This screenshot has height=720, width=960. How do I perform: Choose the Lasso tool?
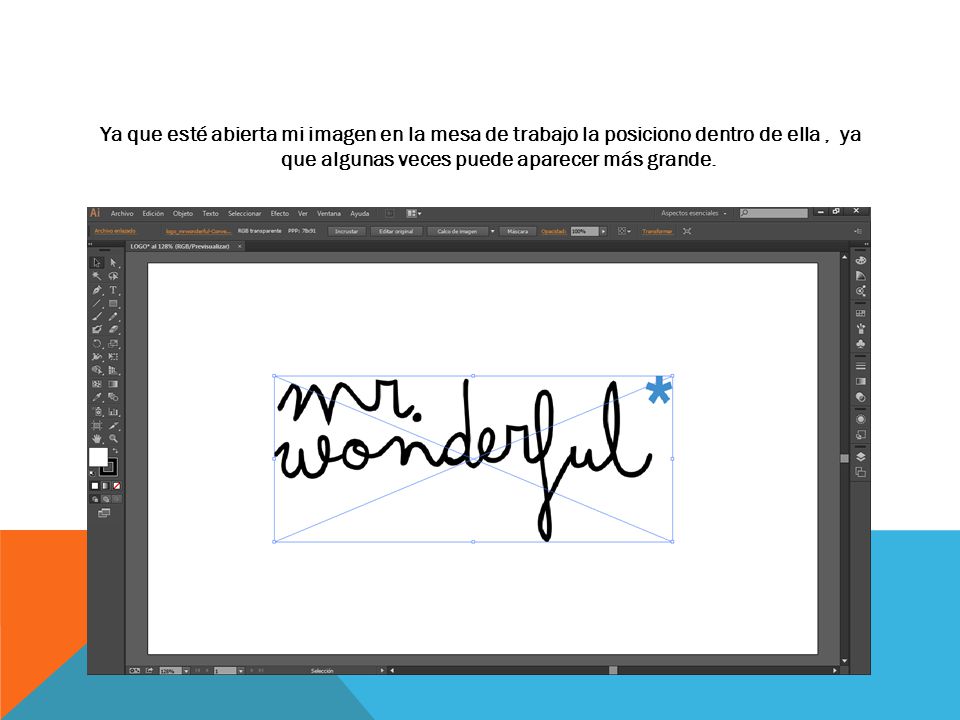(113, 276)
